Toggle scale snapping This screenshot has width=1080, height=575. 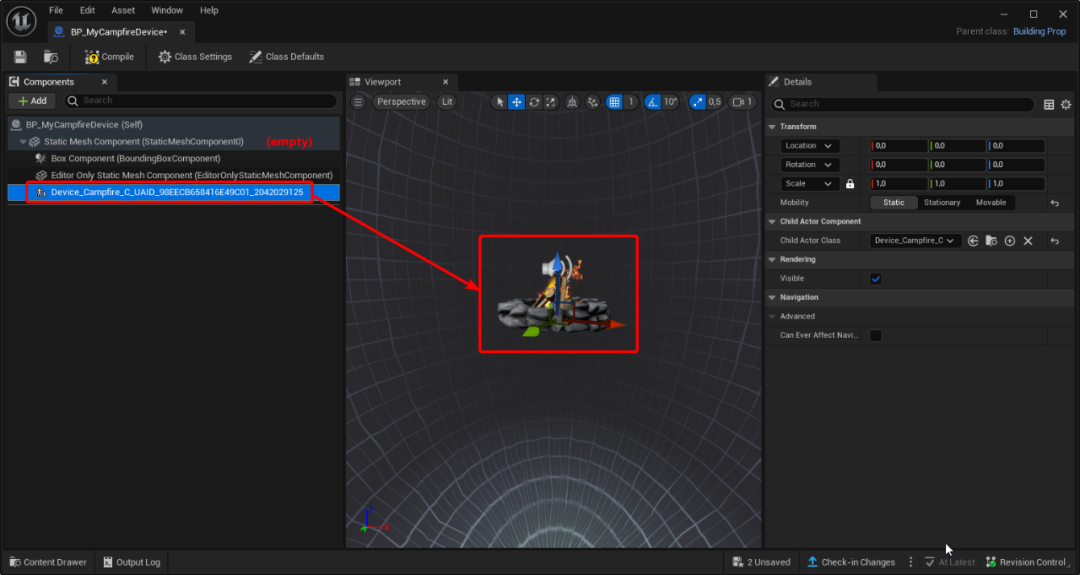click(698, 102)
